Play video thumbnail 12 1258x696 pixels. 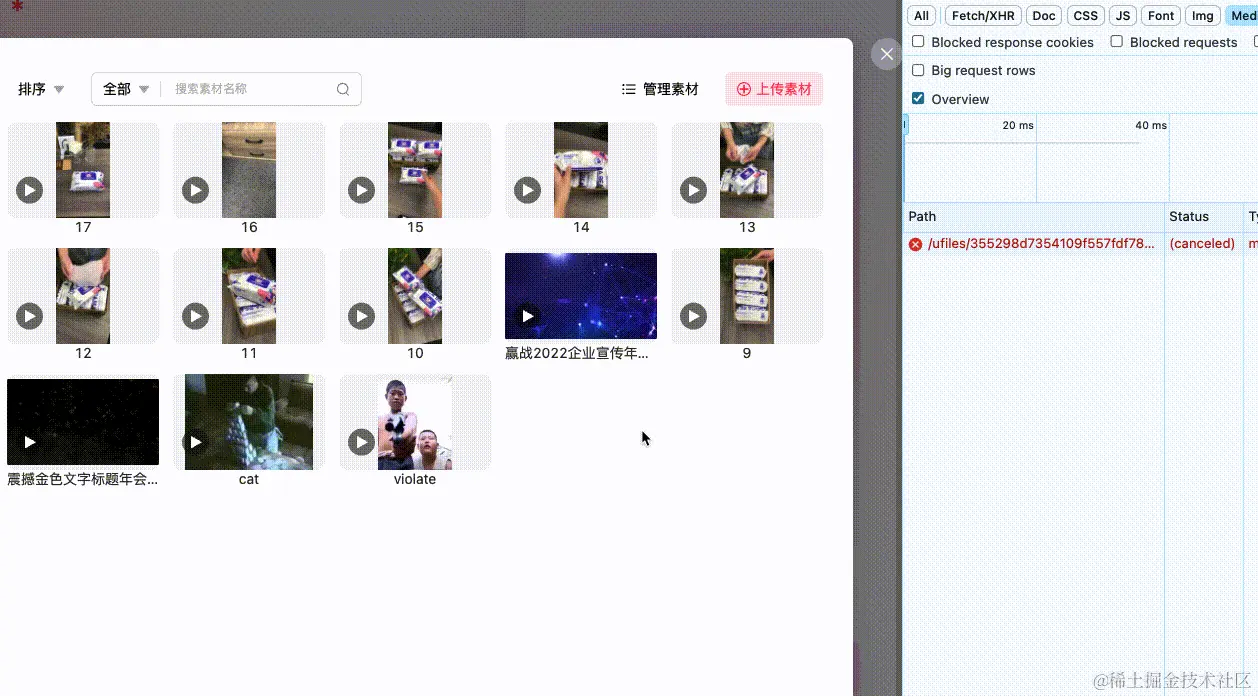[30, 316]
